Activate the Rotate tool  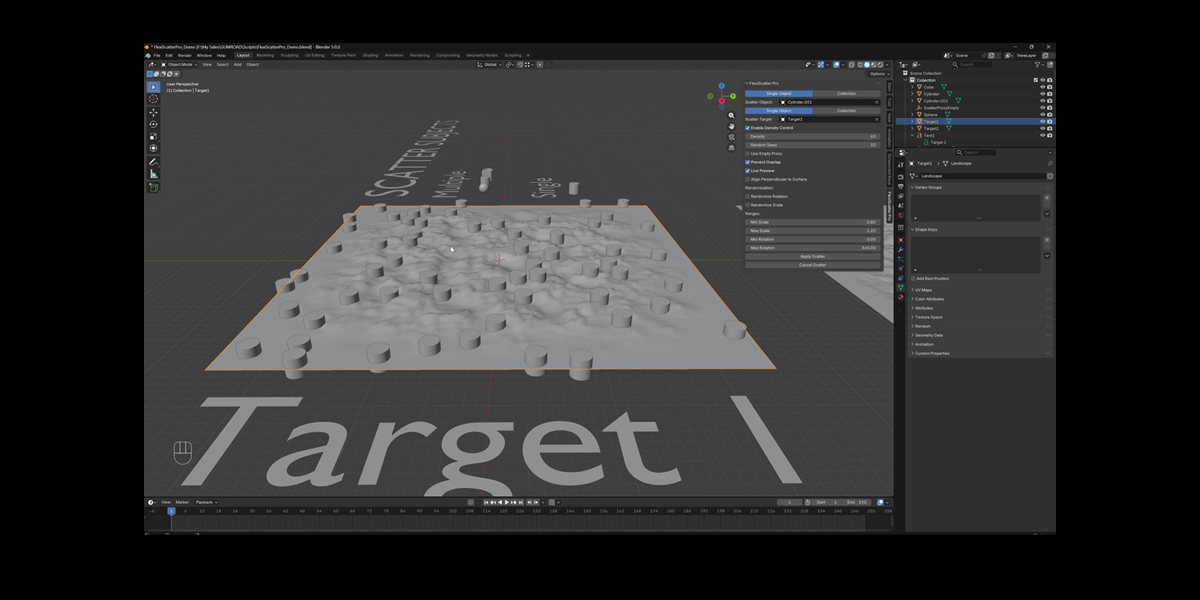(153, 124)
